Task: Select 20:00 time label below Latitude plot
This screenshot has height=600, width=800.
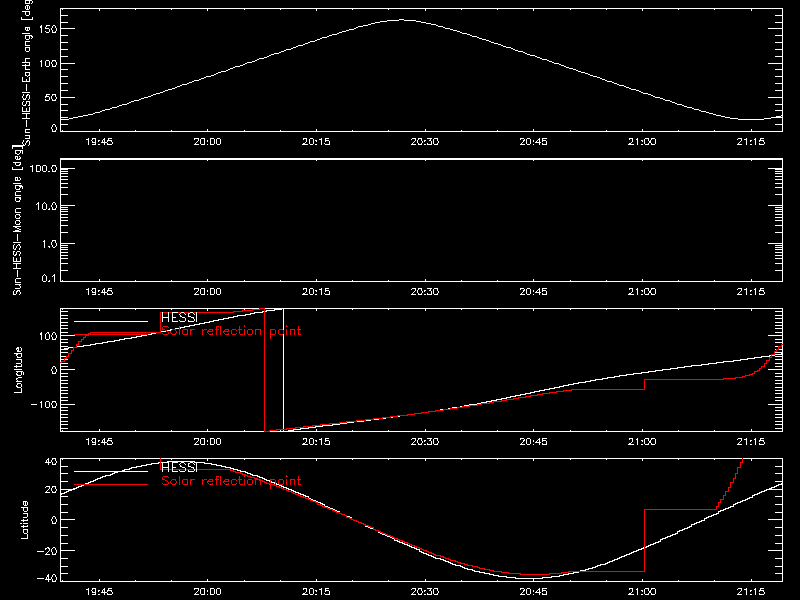Action: 208,592
